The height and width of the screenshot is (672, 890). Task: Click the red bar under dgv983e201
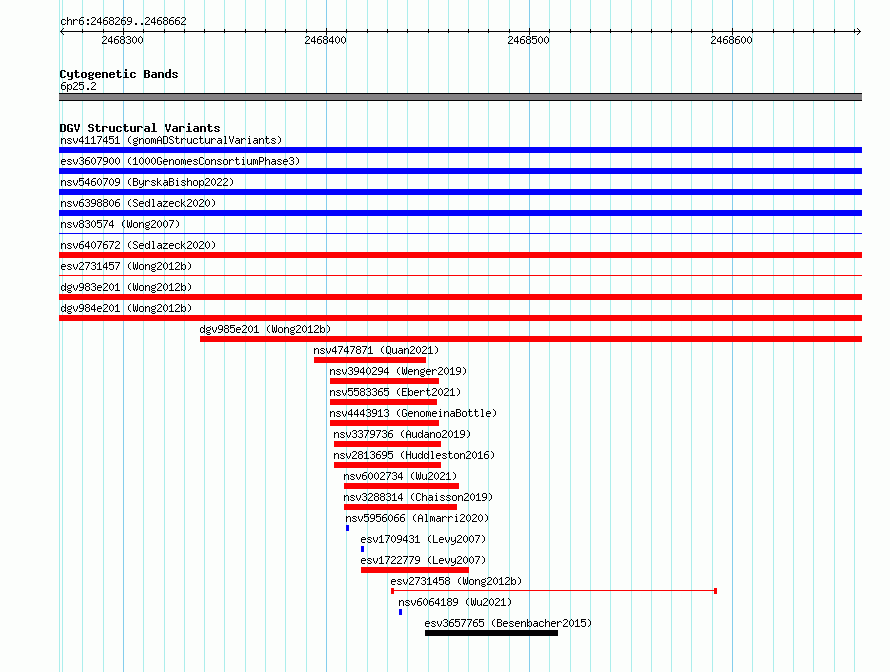[x=460, y=297]
